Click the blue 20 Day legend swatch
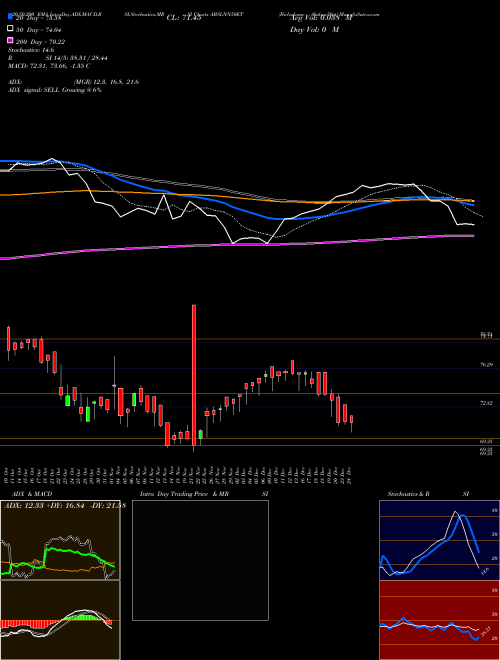Image resolution: width=500 pixels, height=660 pixels. point(11,17)
